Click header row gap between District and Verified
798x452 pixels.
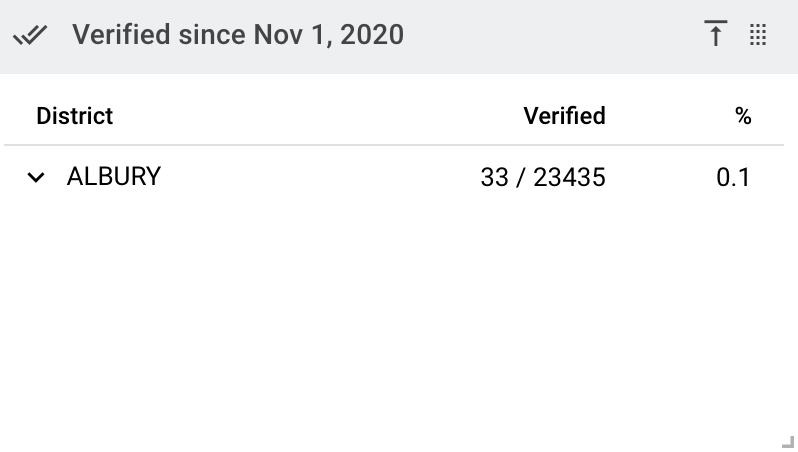tap(318, 116)
